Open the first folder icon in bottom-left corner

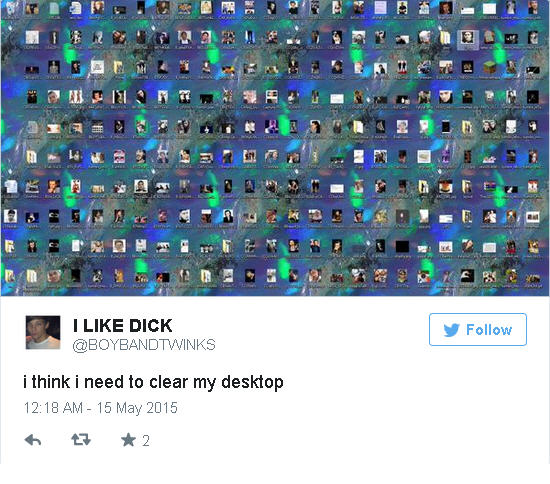(x=9, y=276)
